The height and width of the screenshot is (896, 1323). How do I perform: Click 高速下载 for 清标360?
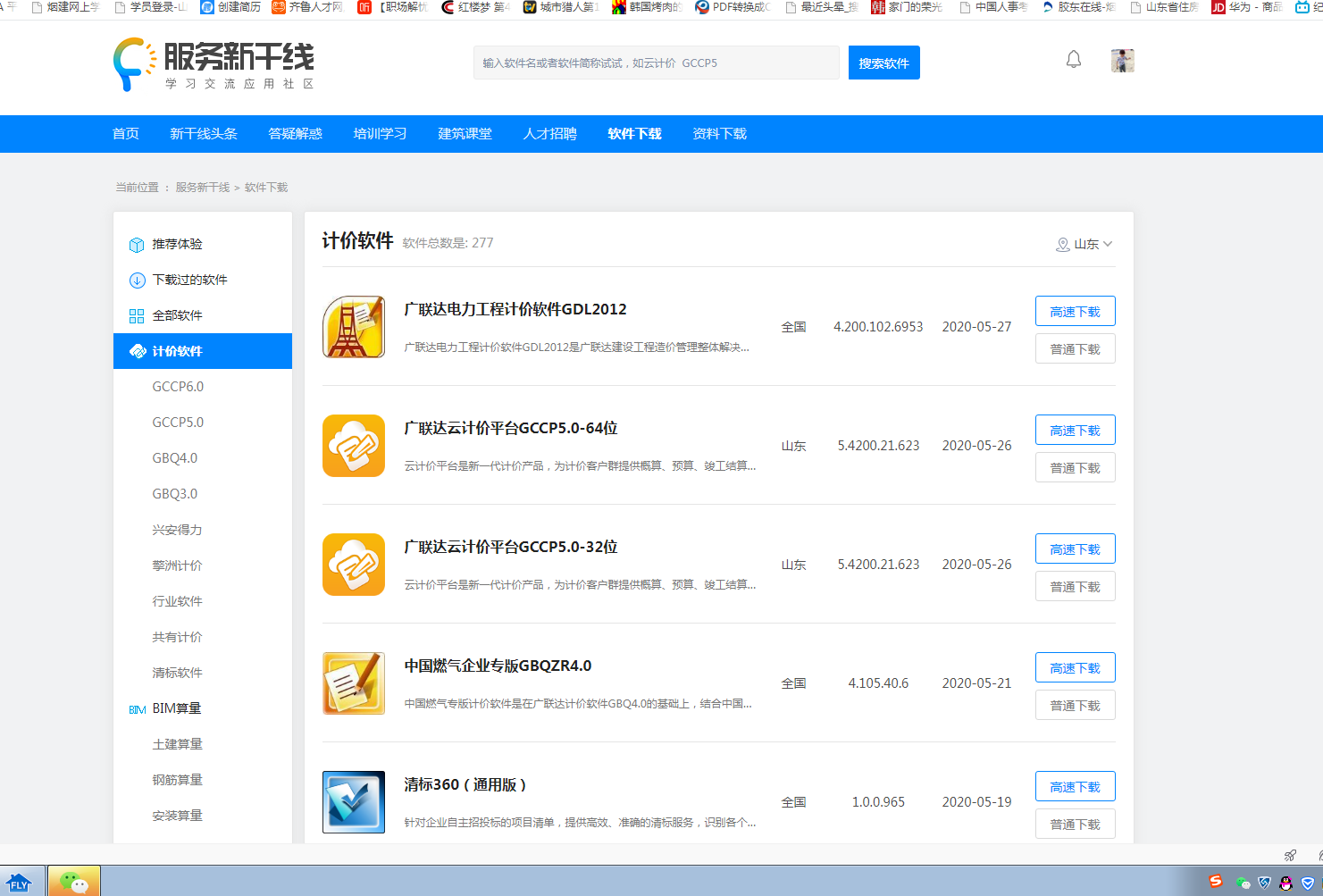tap(1076, 787)
